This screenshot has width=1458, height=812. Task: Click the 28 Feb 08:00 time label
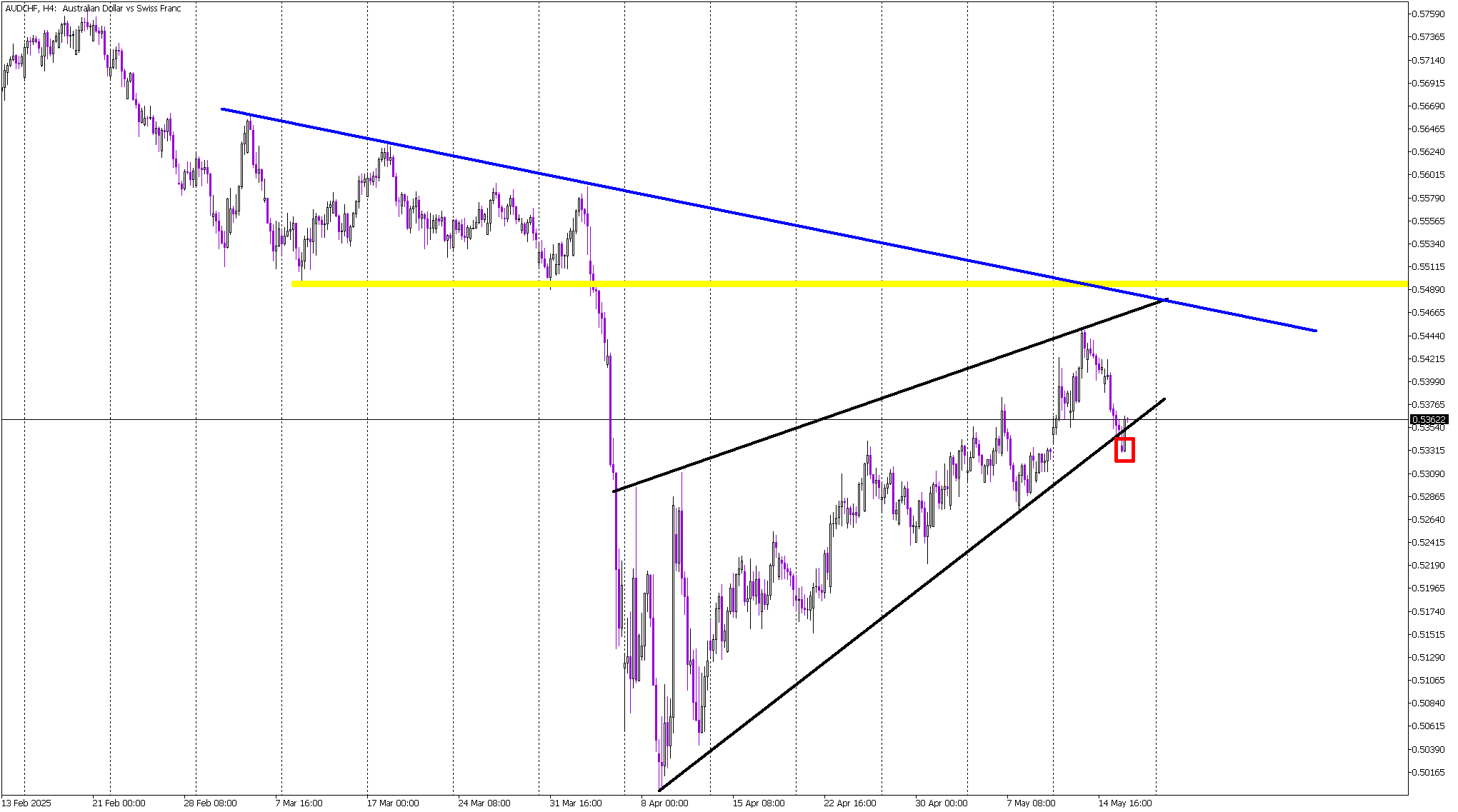[210, 803]
